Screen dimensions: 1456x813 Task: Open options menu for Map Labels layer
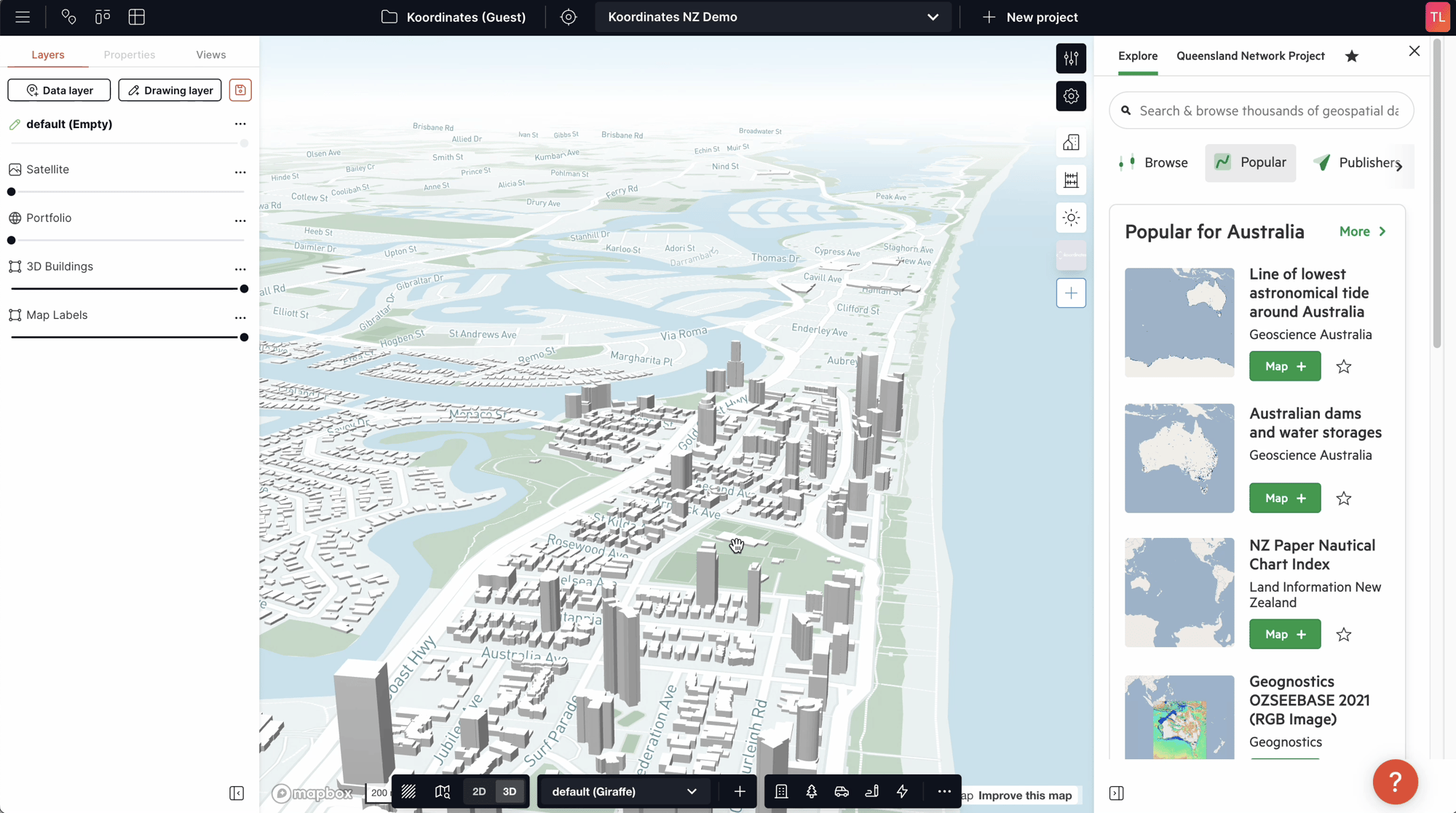(x=240, y=318)
